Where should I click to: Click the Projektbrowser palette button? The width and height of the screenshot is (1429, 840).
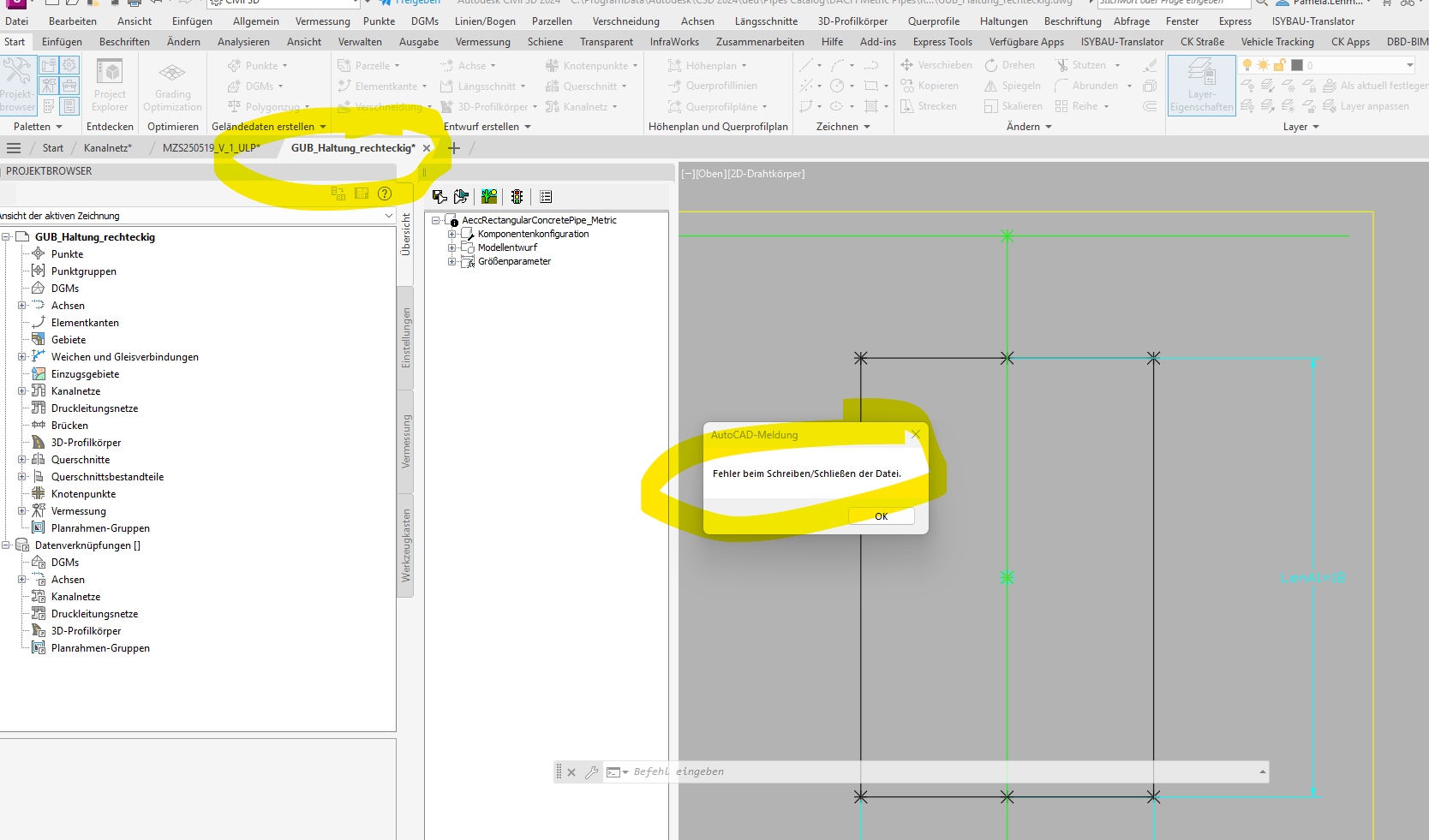(x=16, y=84)
